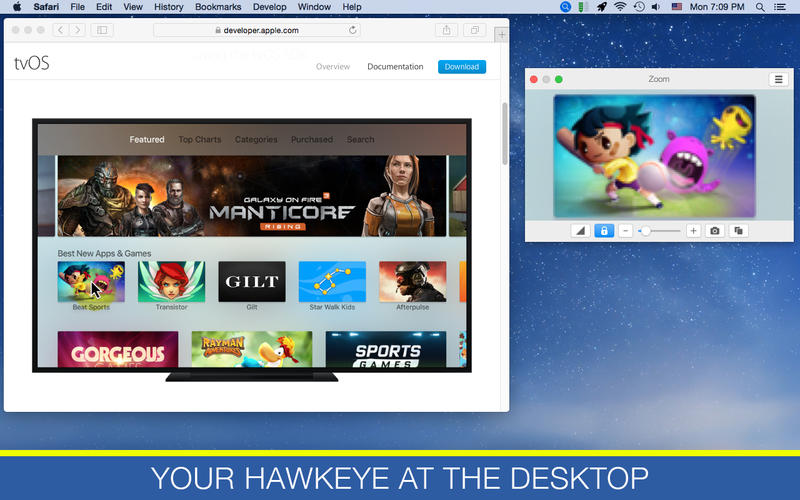Open the History menu

(x=168, y=7)
